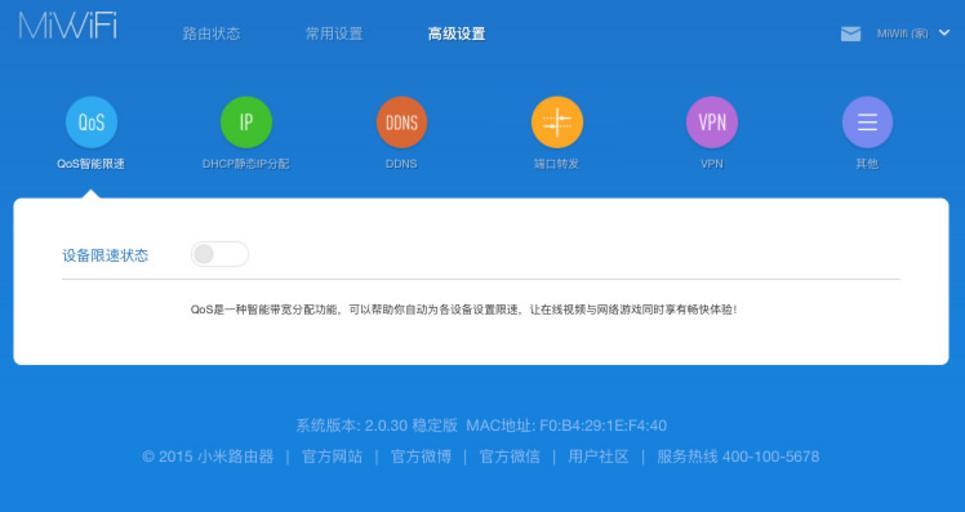
Task: Switch to the 常用设置 tab
Action: (x=334, y=34)
